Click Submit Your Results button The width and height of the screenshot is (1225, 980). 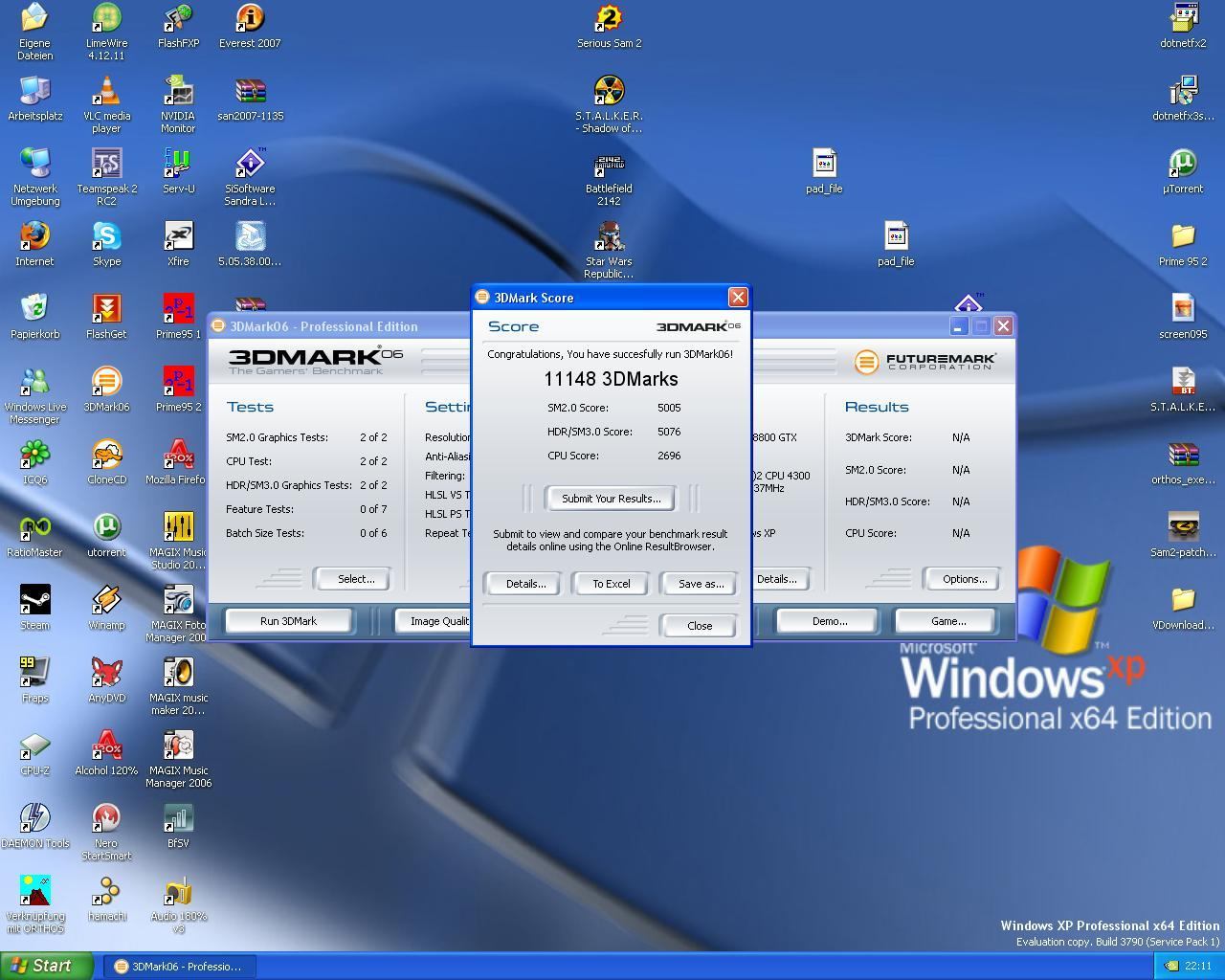[x=611, y=499]
